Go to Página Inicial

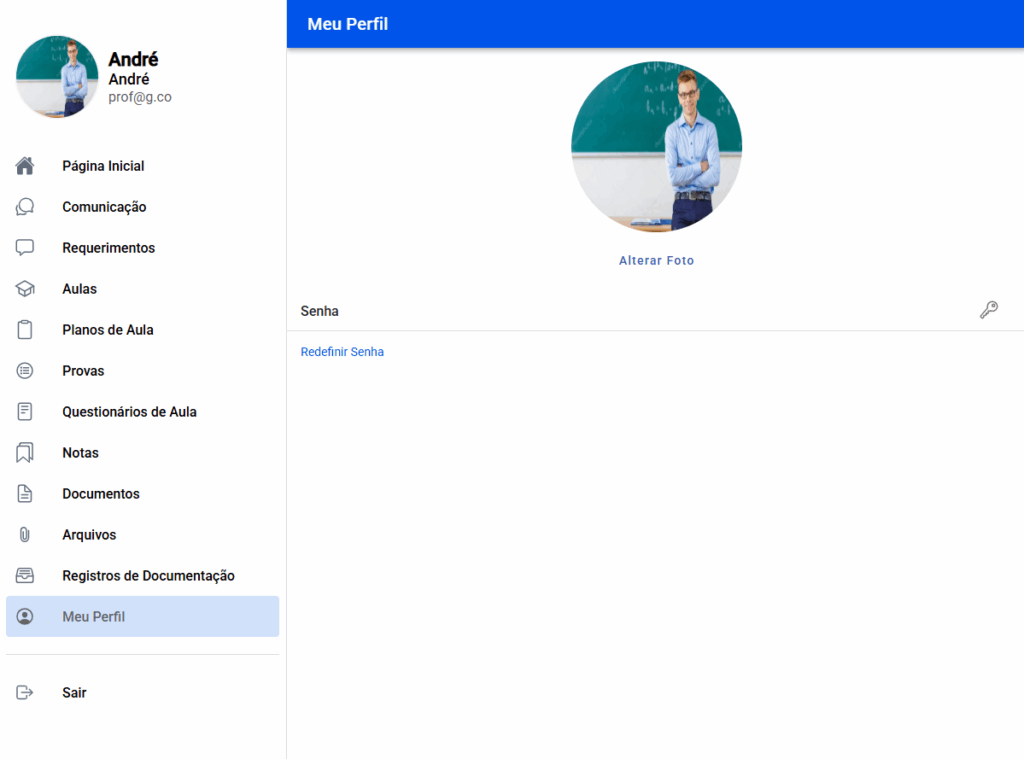(x=103, y=166)
